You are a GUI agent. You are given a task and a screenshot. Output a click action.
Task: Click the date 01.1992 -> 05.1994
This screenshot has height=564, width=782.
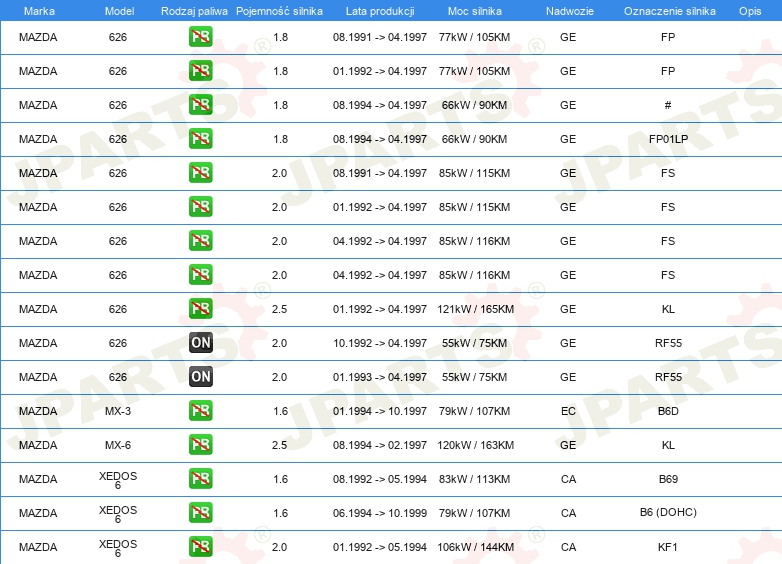(x=380, y=547)
